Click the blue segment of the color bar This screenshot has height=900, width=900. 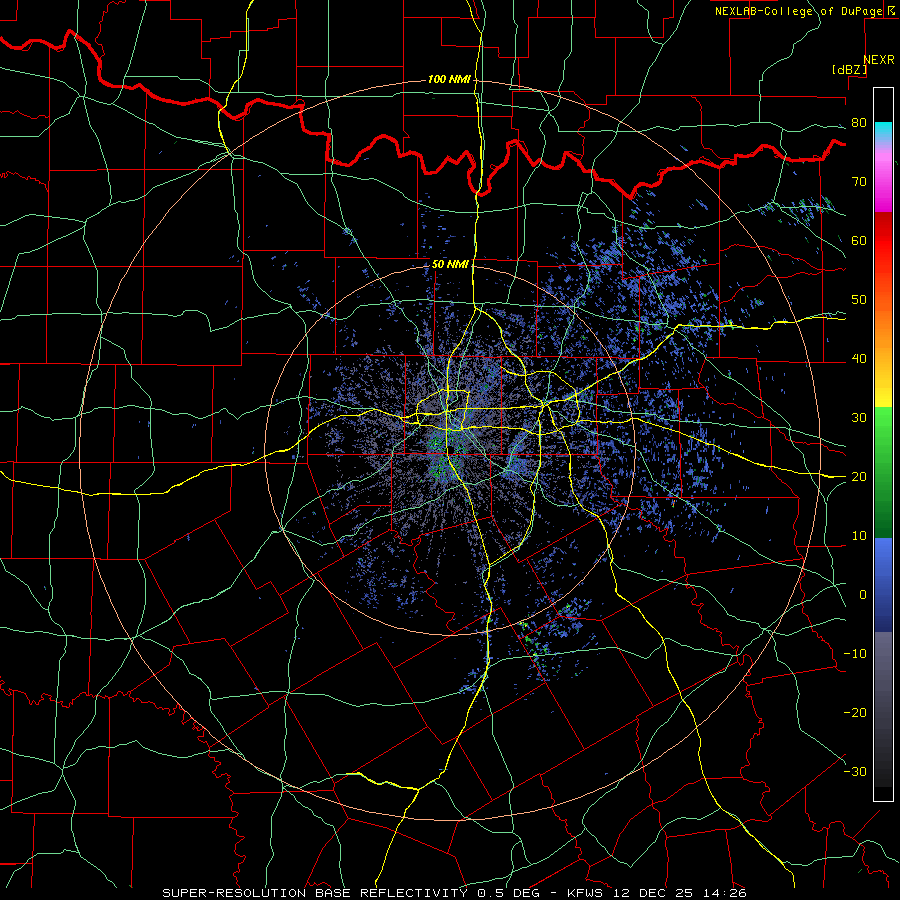[x=883, y=585]
